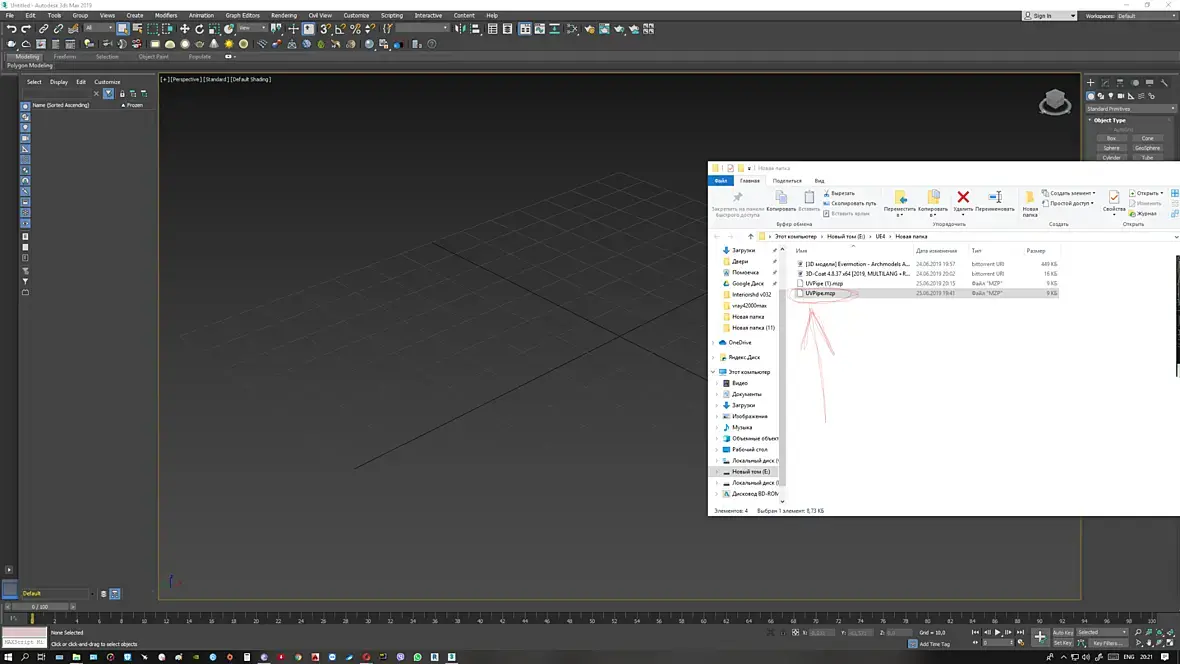This screenshot has width=1180, height=664.
Task: Click the time slider handle showing 0 / 100
Action: click(x=40, y=607)
